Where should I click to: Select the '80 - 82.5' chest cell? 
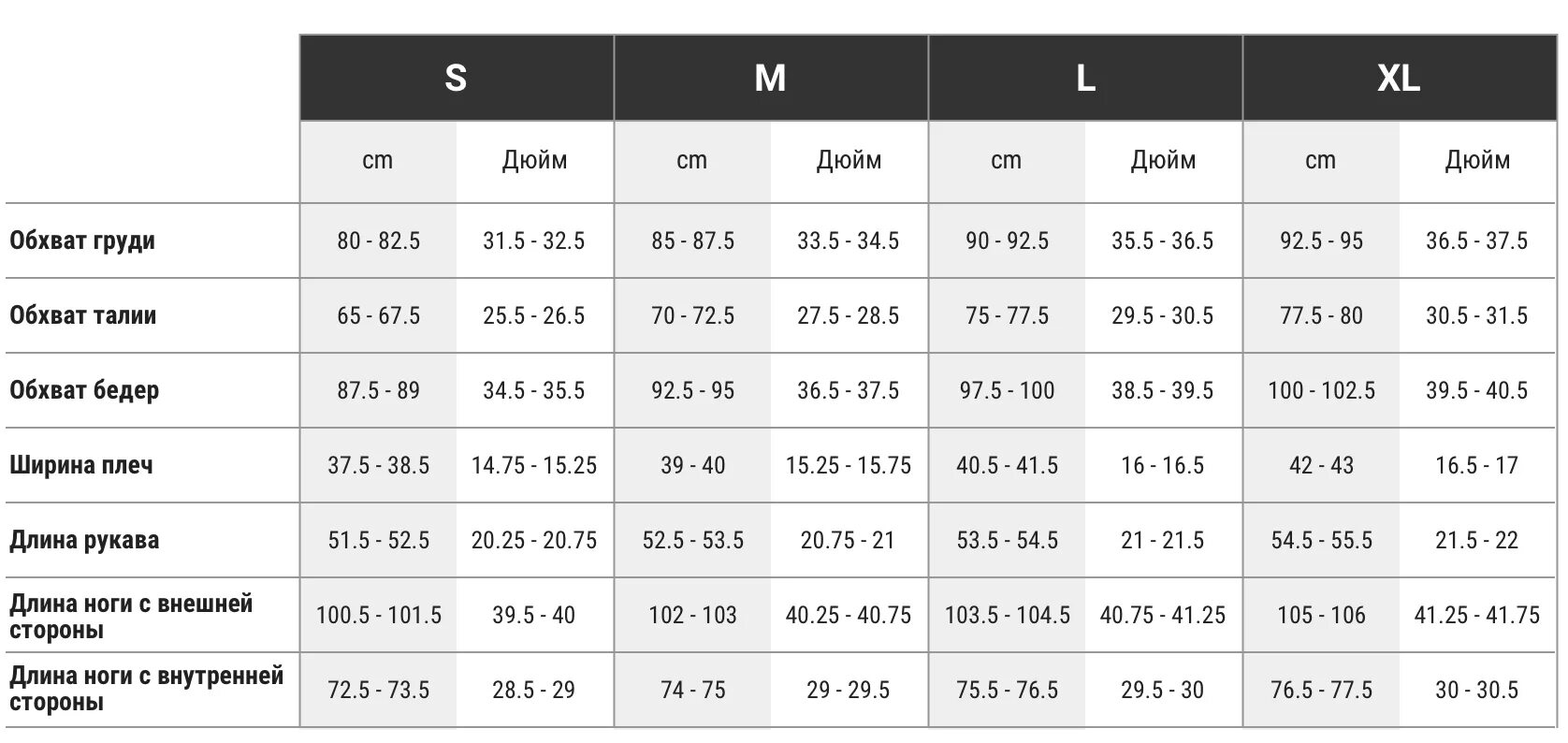[378, 241]
